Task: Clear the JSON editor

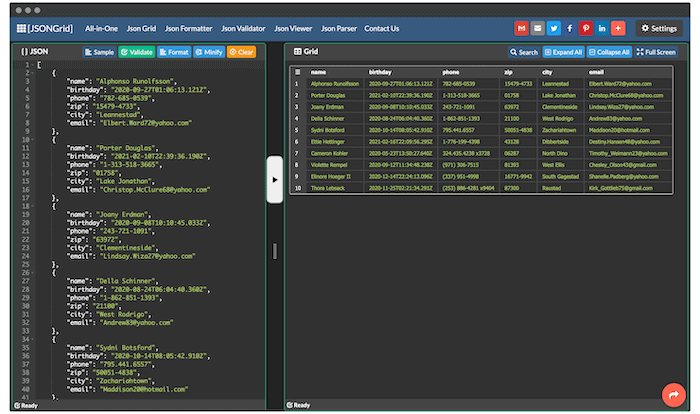Action: (241, 52)
